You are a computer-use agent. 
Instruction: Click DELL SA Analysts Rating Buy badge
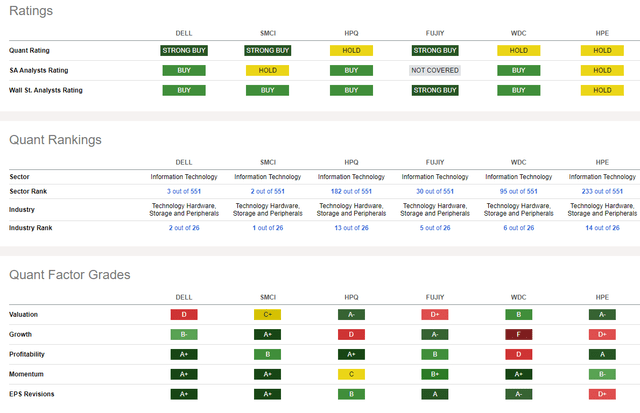click(x=184, y=71)
